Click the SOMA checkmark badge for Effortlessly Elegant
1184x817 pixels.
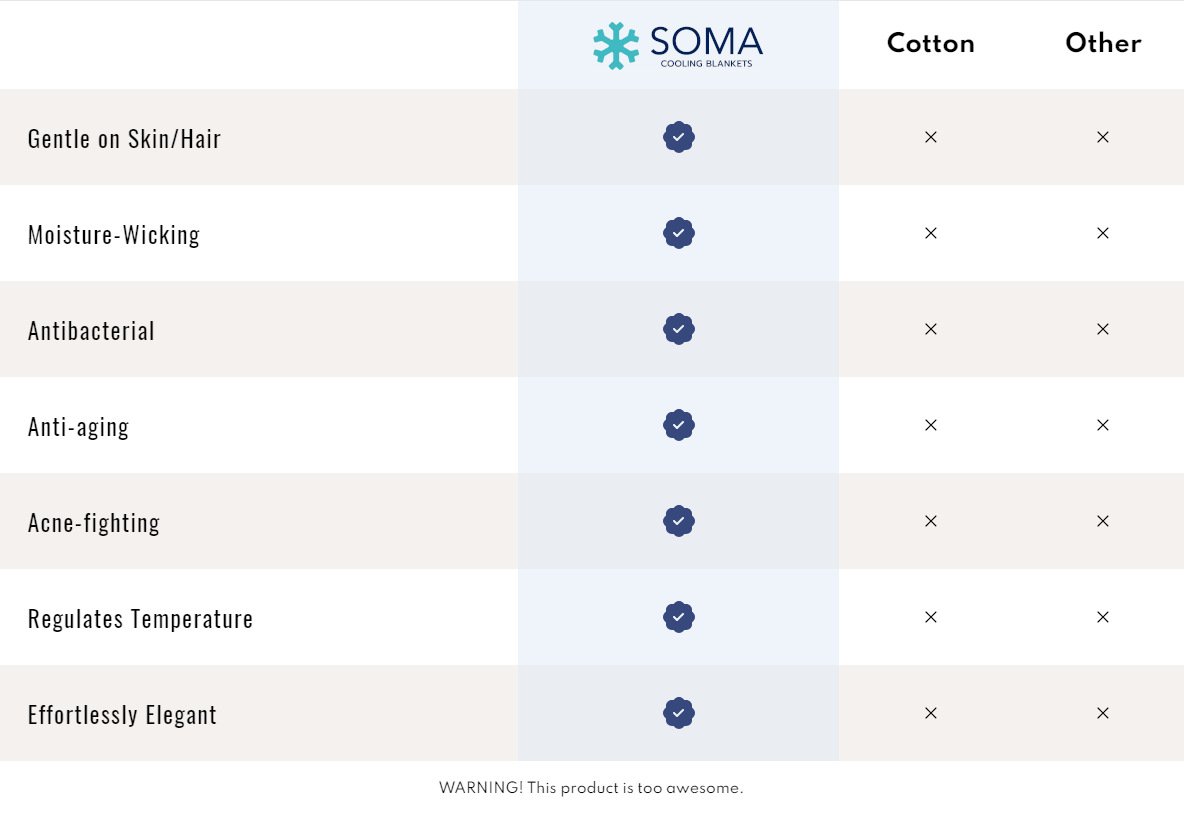click(x=679, y=713)
